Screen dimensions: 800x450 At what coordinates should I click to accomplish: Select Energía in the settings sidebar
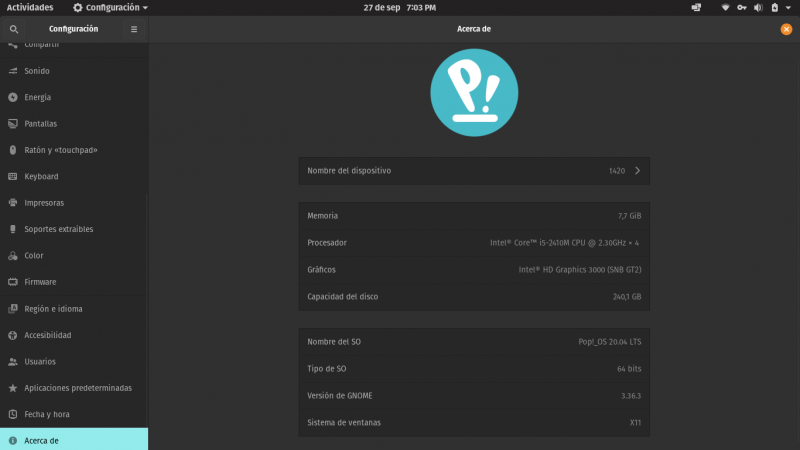point(38,98)
